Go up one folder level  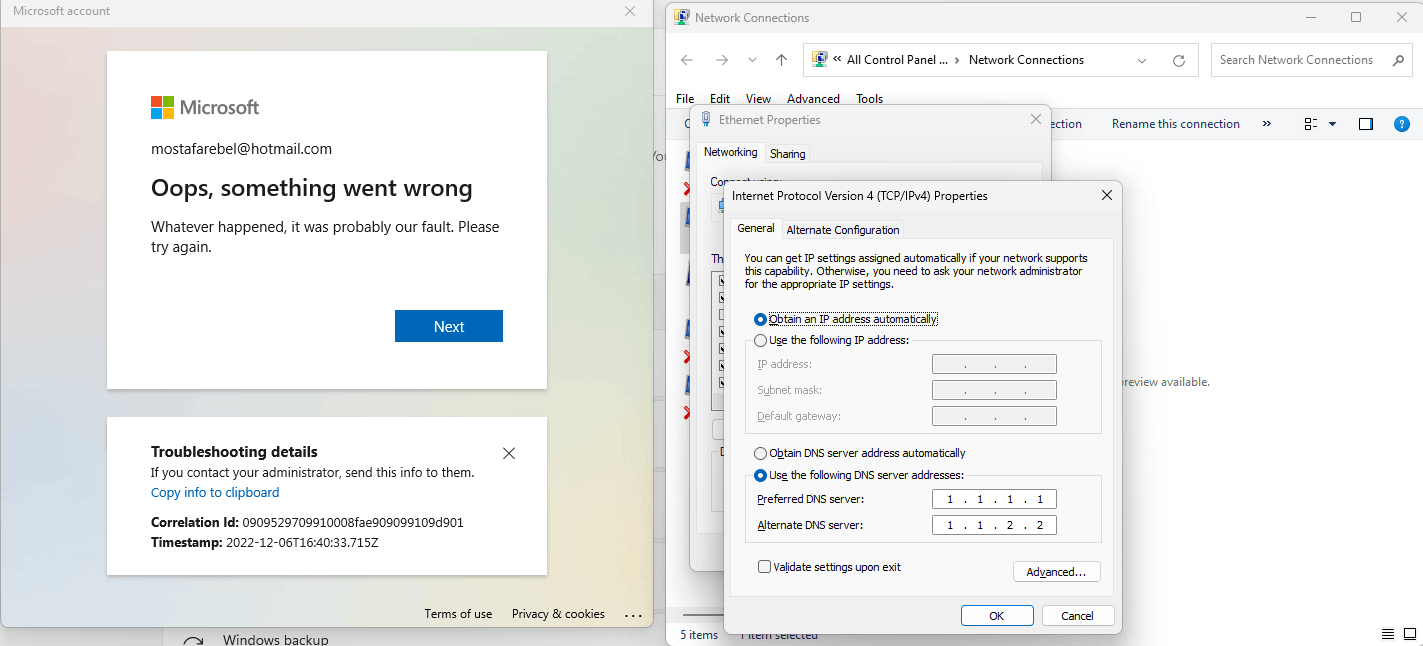click(782, 60)
